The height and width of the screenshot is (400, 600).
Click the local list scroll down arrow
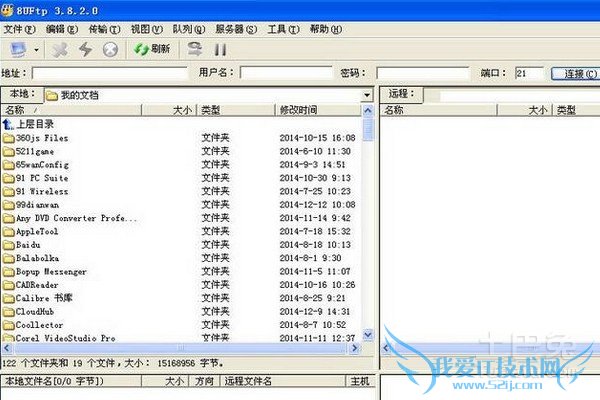pos(368,335)
